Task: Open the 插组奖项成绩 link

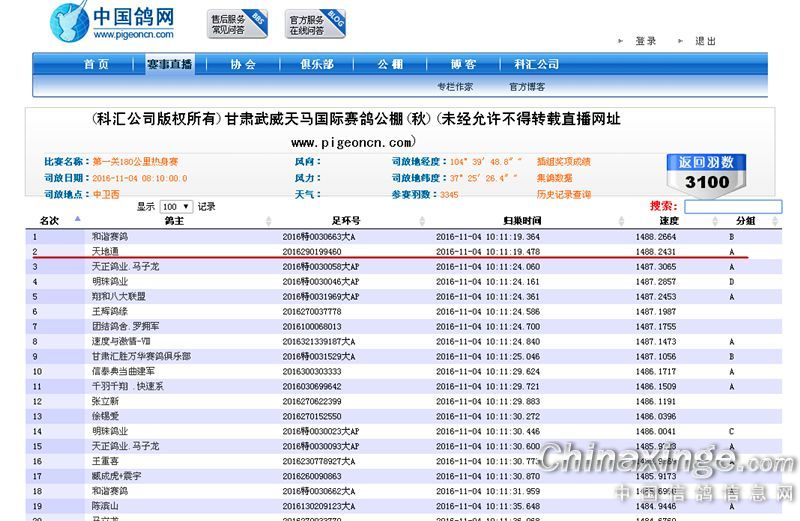Action: pyautogui.click(x=563, y=161)
